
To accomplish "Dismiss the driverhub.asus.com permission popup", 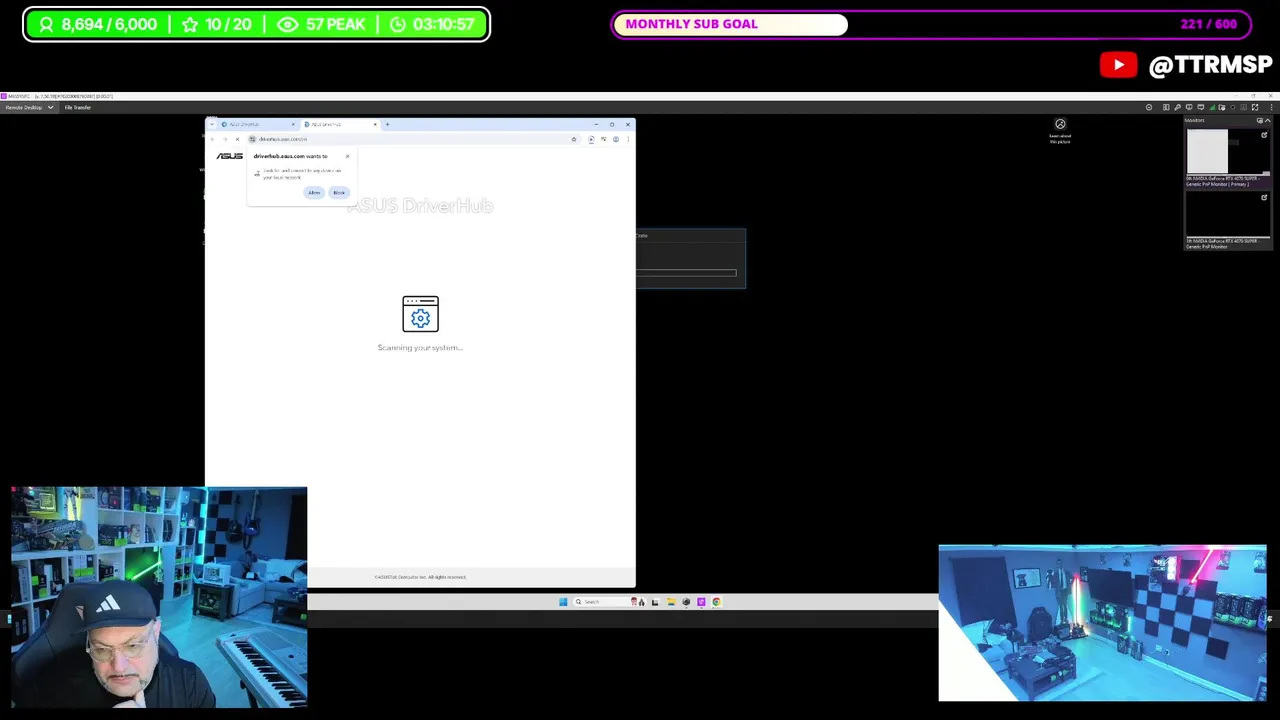I will [347, 156].
